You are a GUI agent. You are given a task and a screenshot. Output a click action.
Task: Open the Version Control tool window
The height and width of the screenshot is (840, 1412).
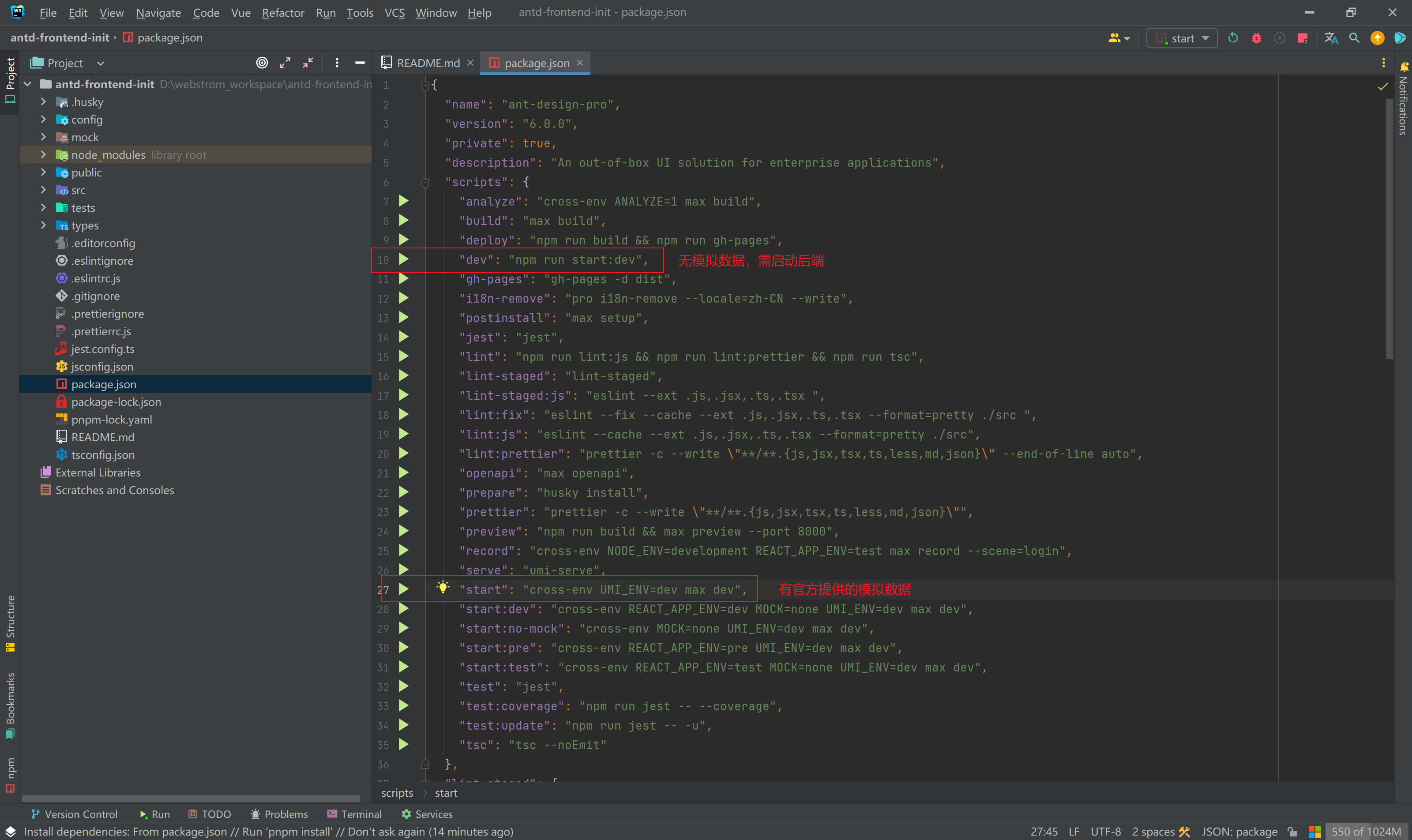(74, 814)
